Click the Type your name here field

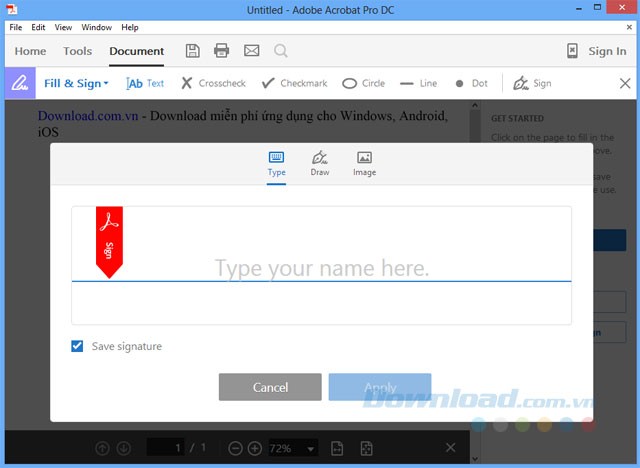322,268
